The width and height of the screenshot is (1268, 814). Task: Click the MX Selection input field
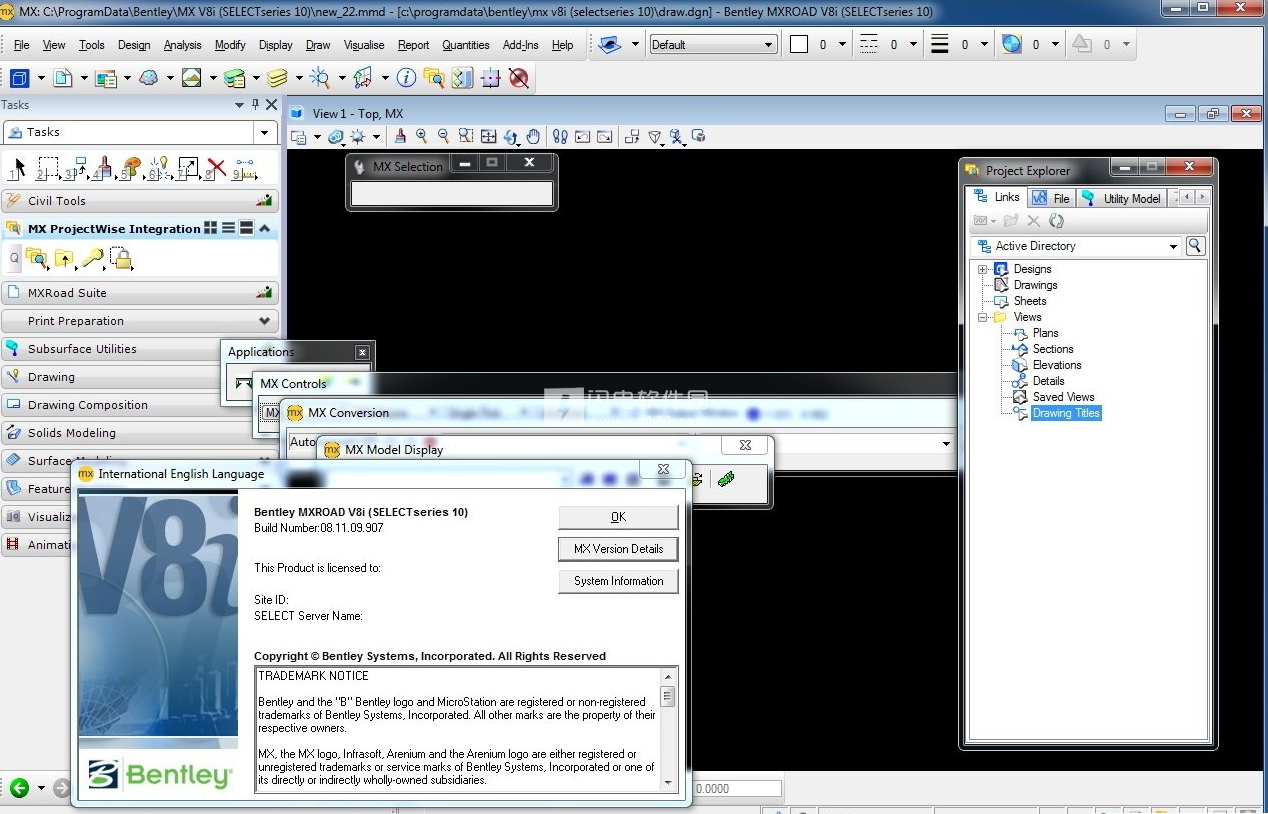click(451, 193)
